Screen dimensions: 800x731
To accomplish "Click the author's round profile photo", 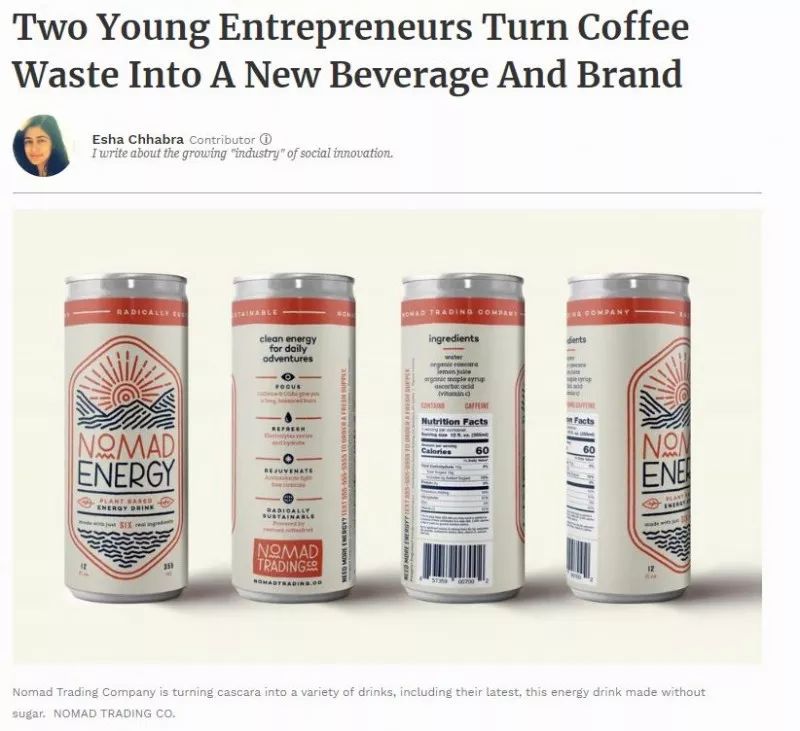I will coord(41,145).
